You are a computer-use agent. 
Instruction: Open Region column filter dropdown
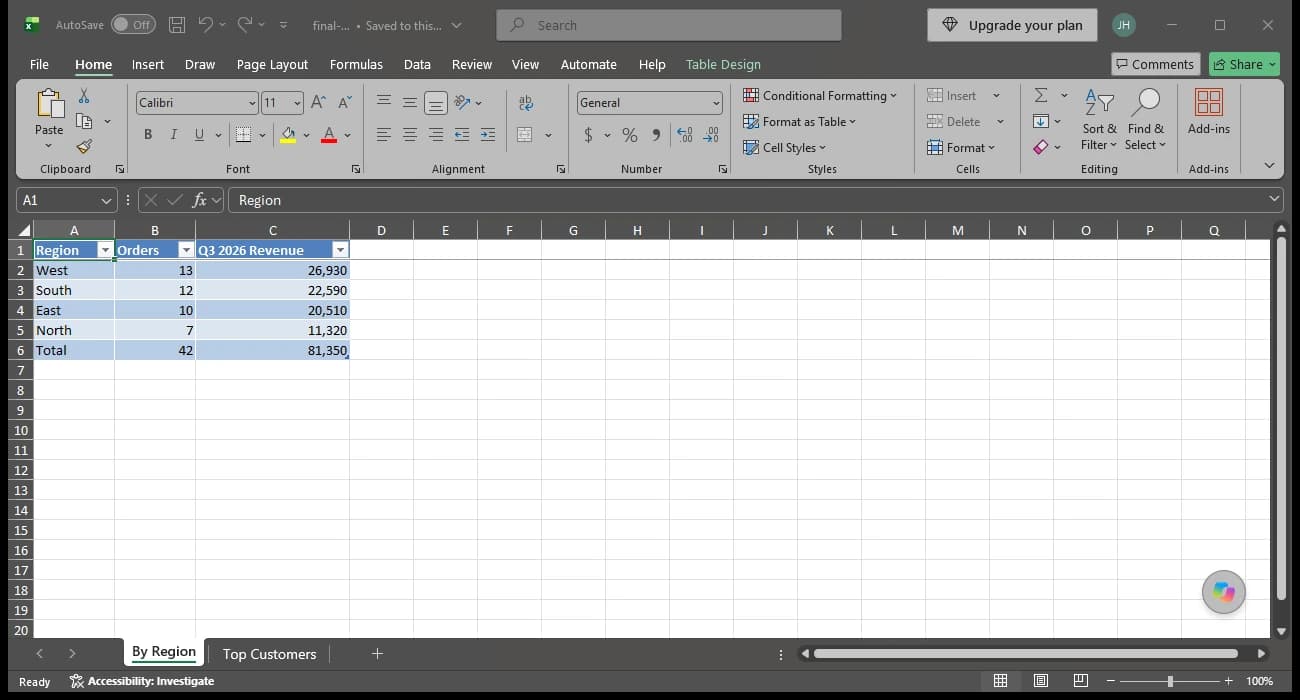(x=105, y=250)
